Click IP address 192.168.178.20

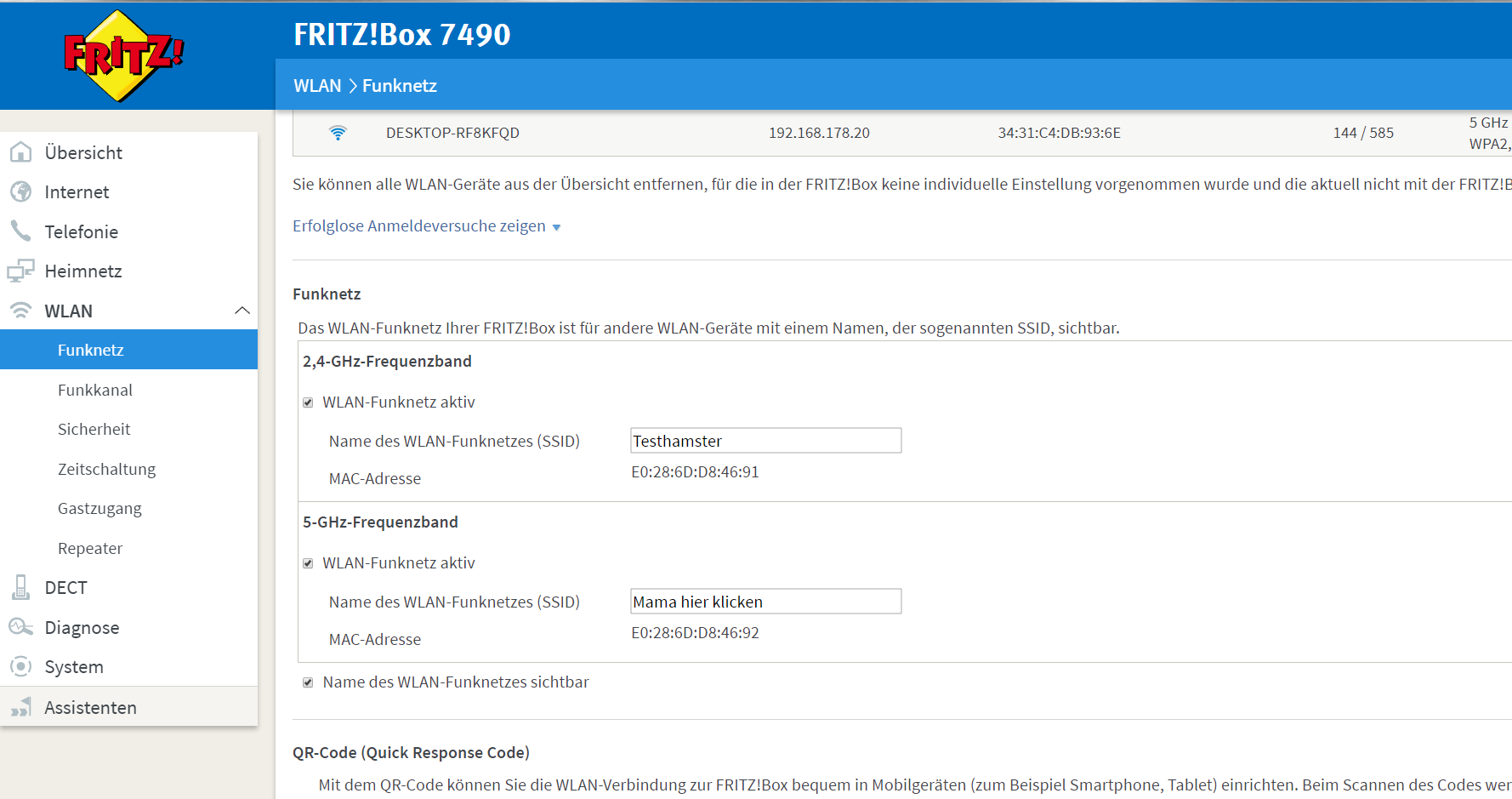[x=819, y=133]
